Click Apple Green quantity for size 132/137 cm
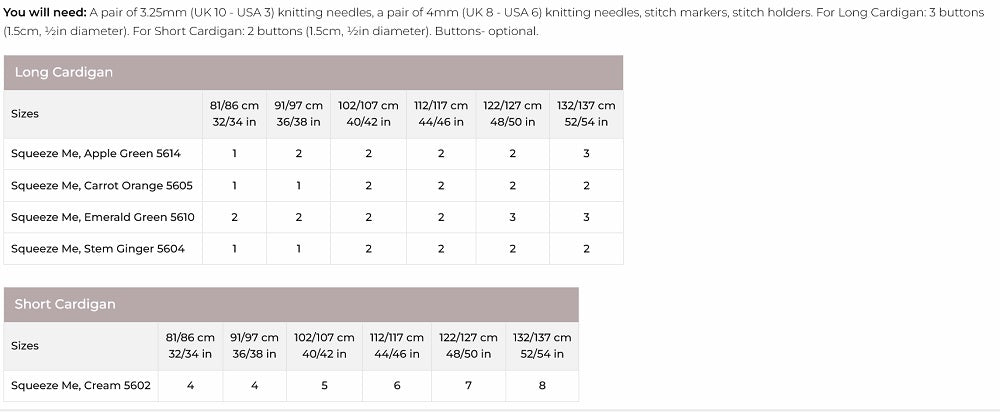 (x=586, y=154)
